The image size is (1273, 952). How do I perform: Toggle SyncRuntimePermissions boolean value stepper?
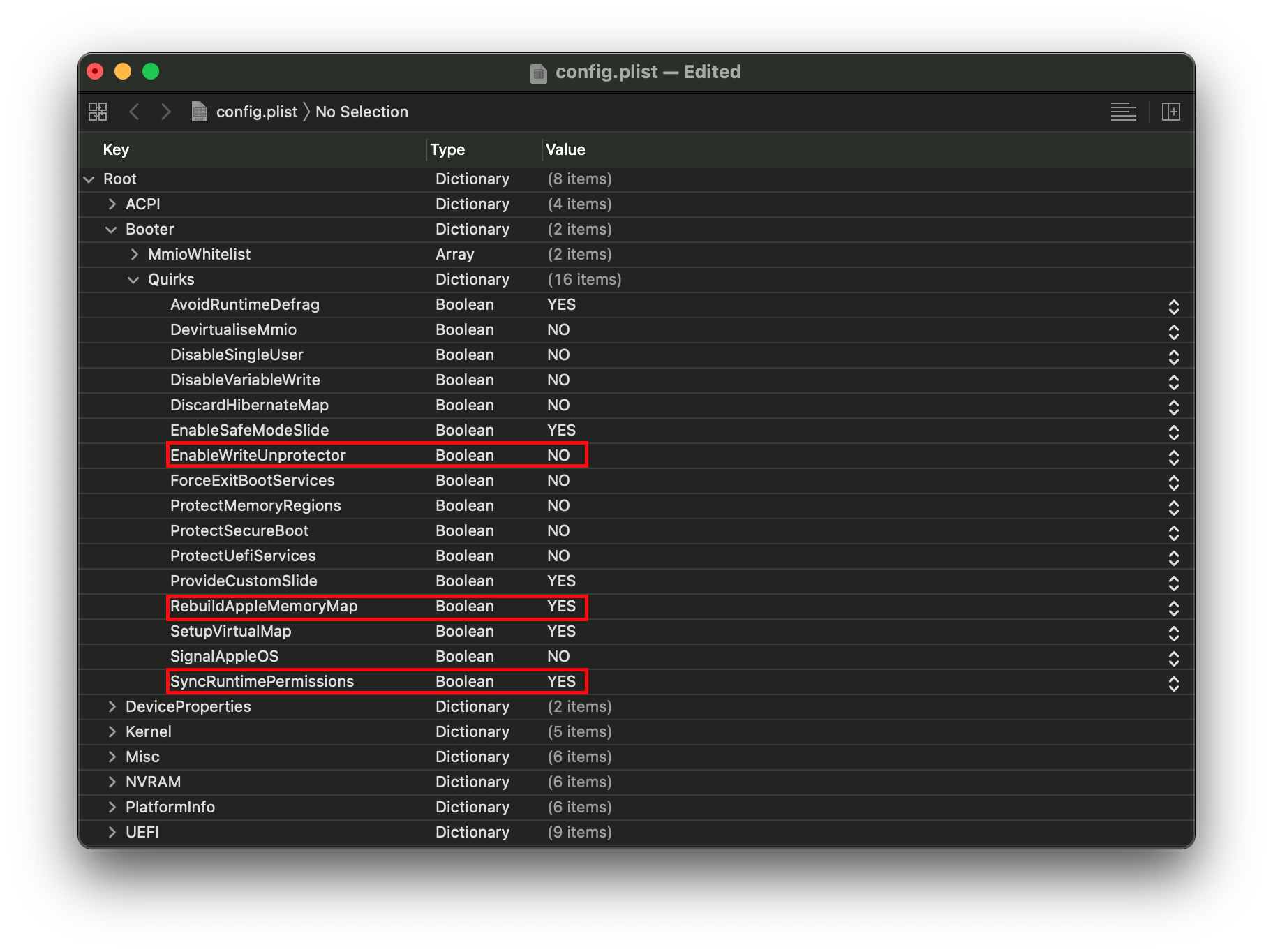click(1173, 683)
